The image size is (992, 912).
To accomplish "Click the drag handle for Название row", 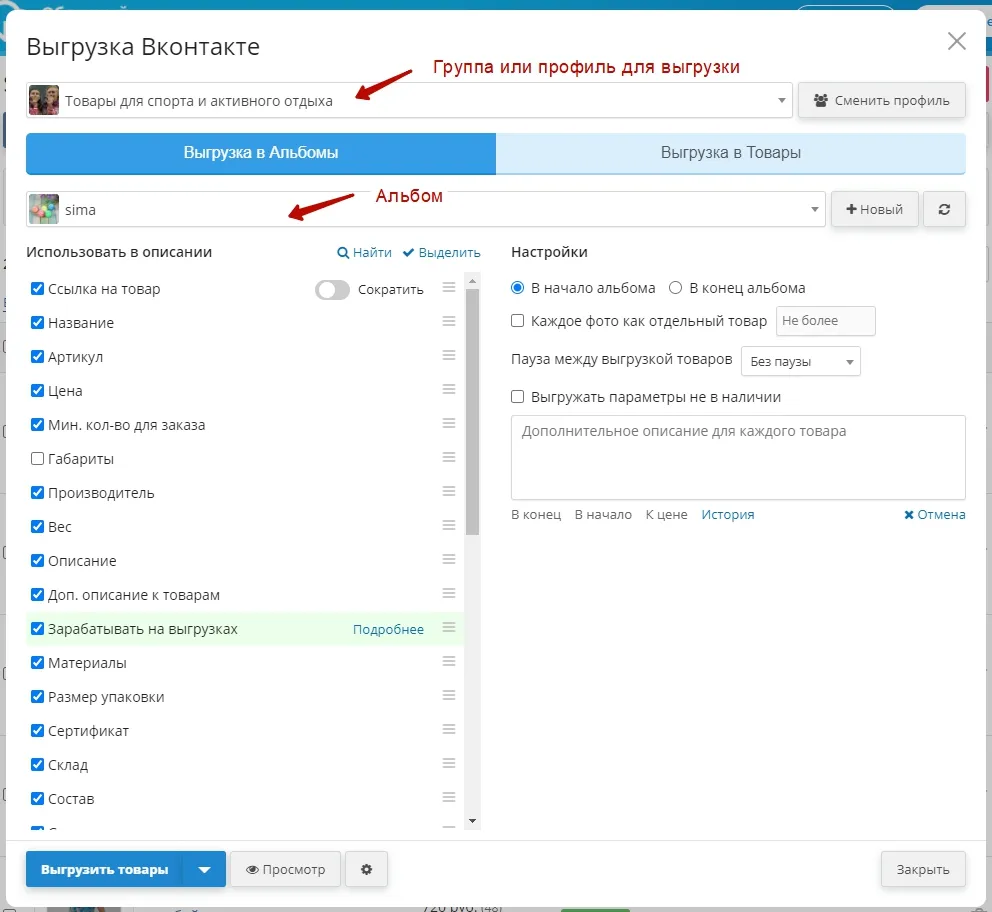I will tap(449, 322).
